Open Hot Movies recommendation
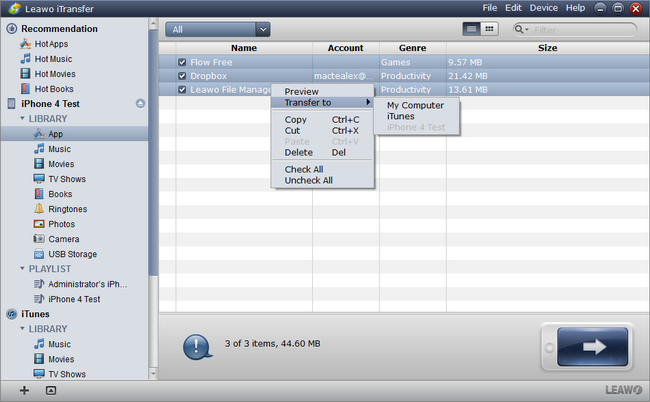 48,74
